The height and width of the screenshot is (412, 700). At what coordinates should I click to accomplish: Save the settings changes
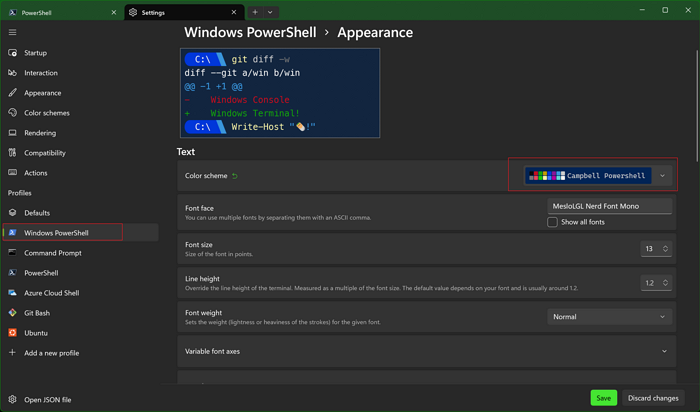click(x=604, y=398)
